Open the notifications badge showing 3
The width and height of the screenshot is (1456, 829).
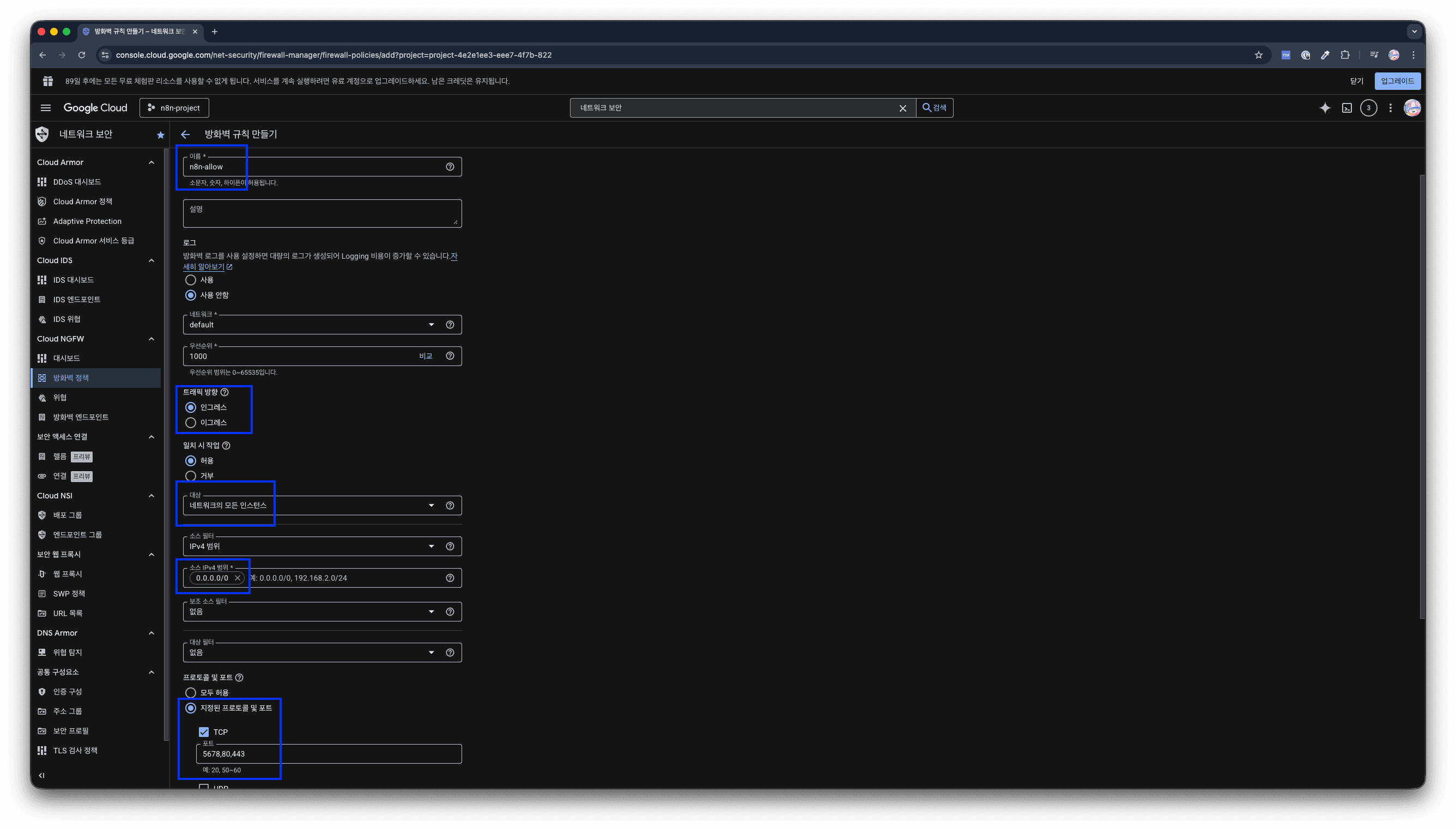point(1368,108)
